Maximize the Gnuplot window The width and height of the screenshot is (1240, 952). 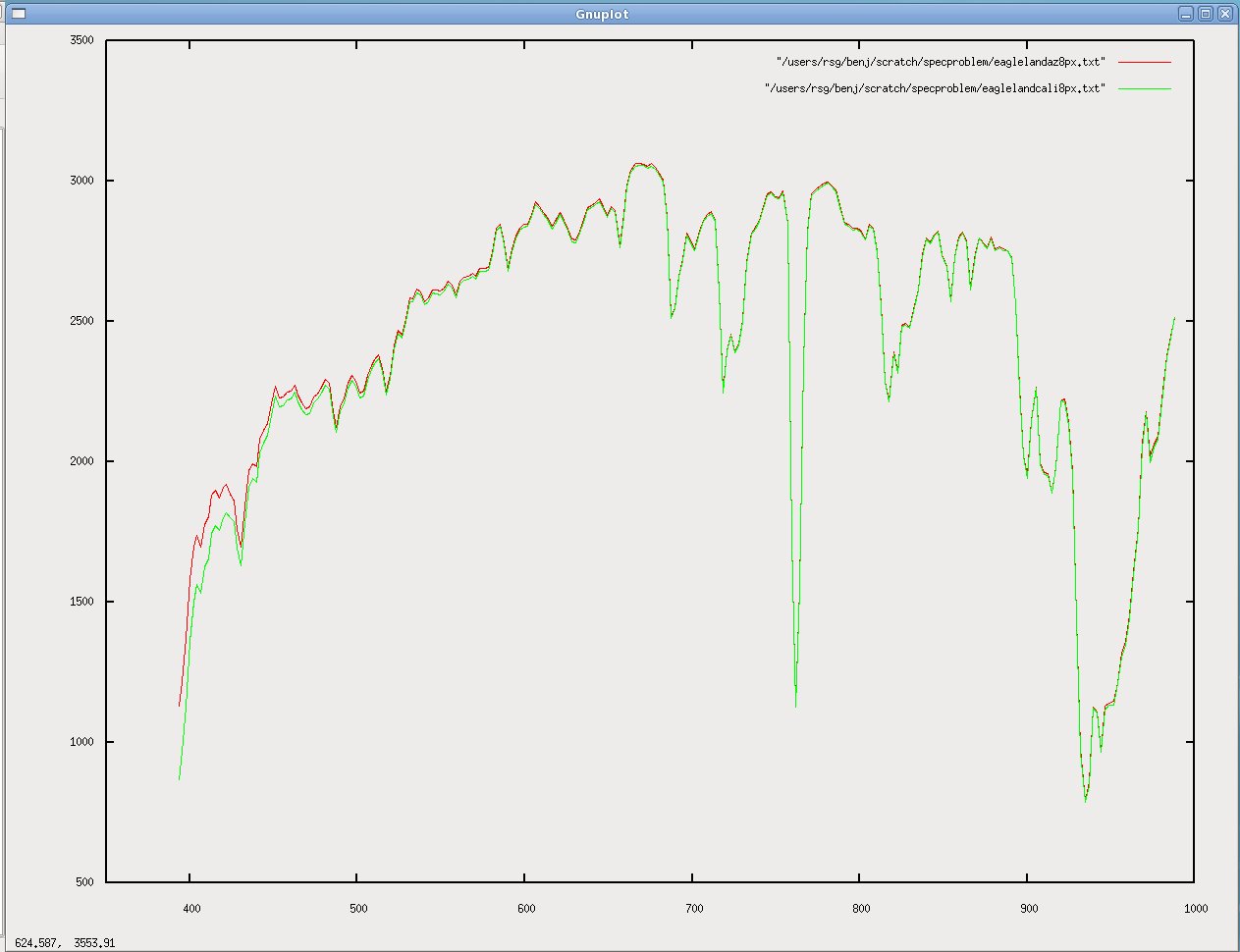[x=1206, y=14]
